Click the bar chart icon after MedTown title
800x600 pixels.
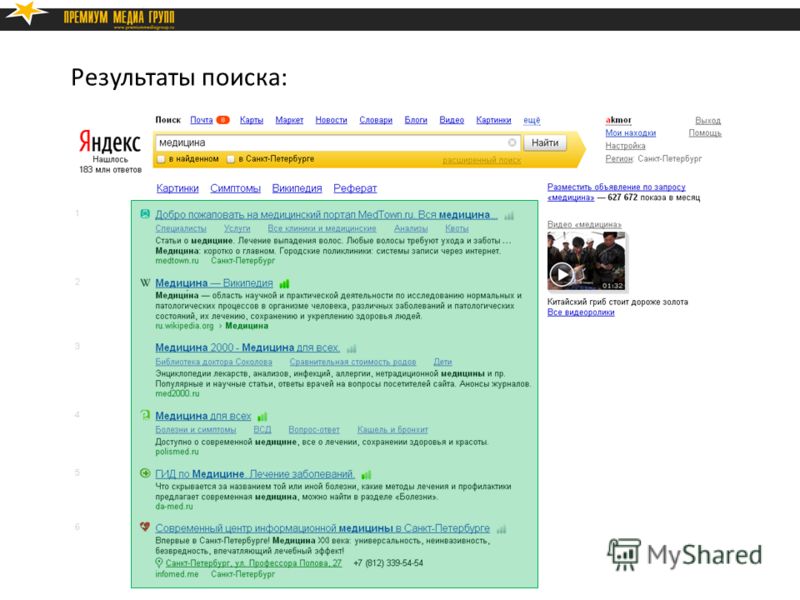509,216
